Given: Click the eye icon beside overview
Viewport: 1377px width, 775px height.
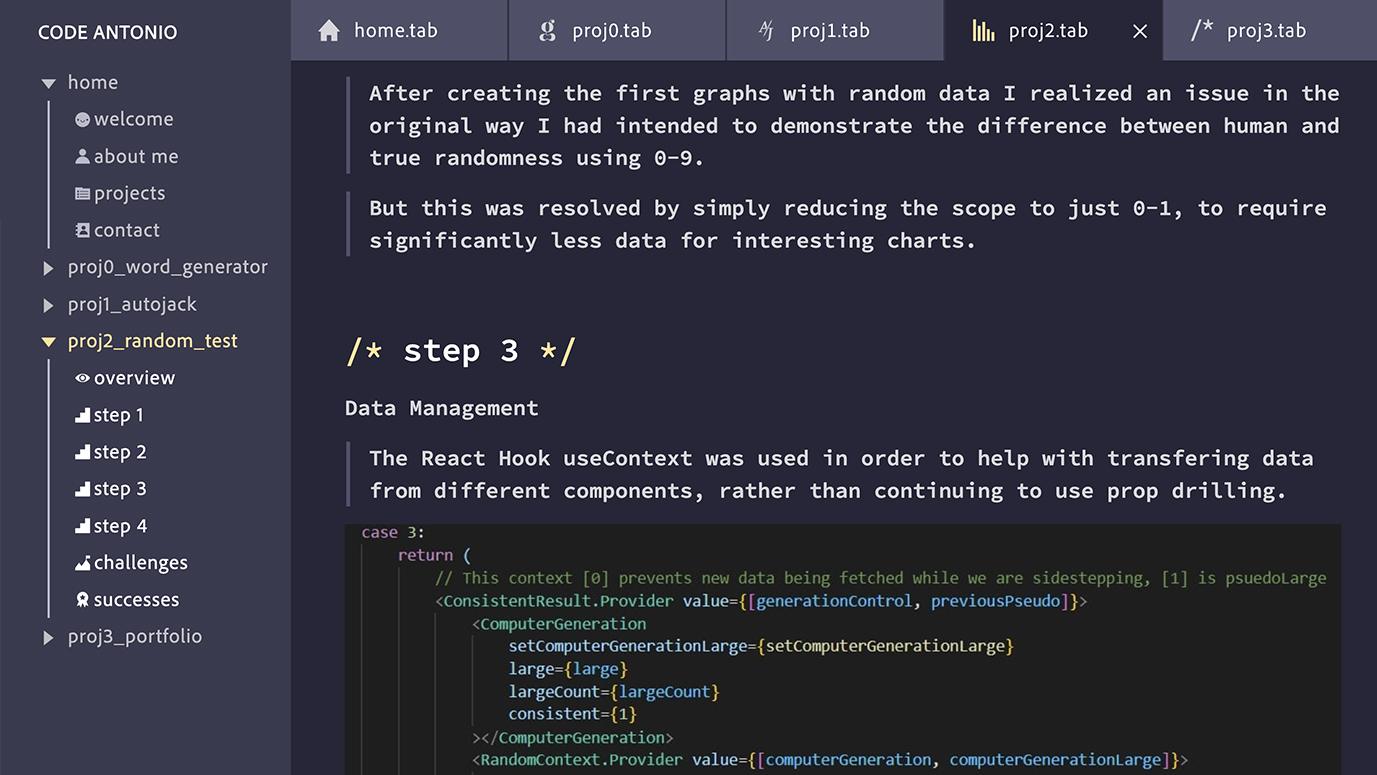Looking at the screenshot, I should pyautogui.click(x=82, y=378).
